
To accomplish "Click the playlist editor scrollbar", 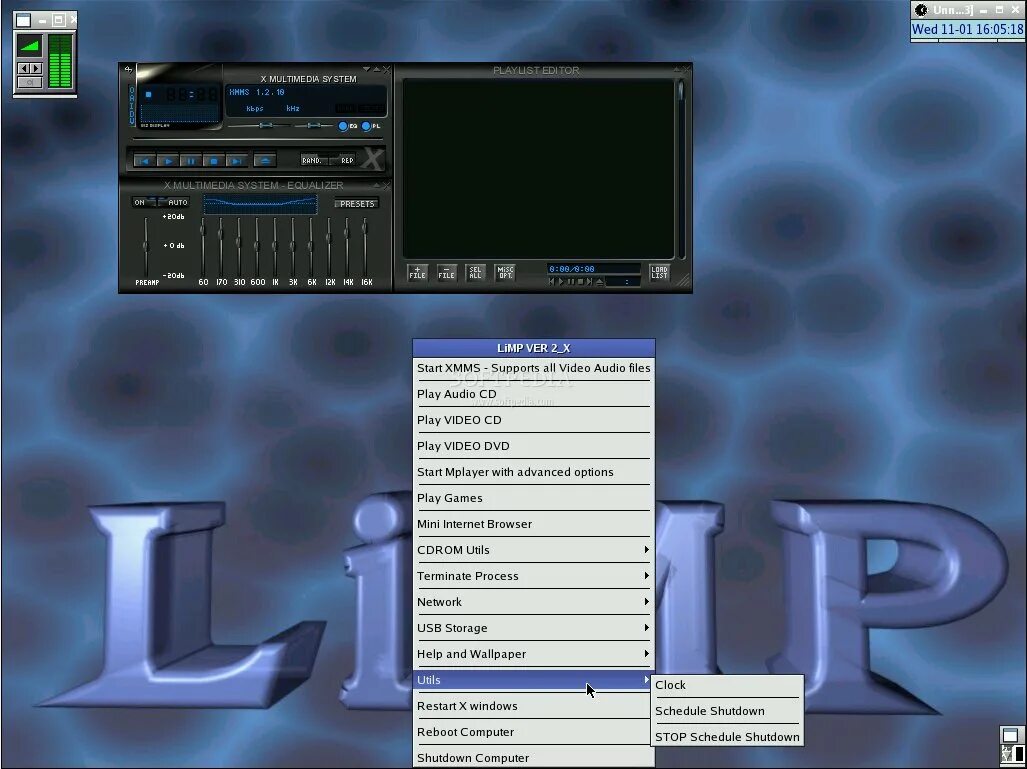I will click(681, 169).
